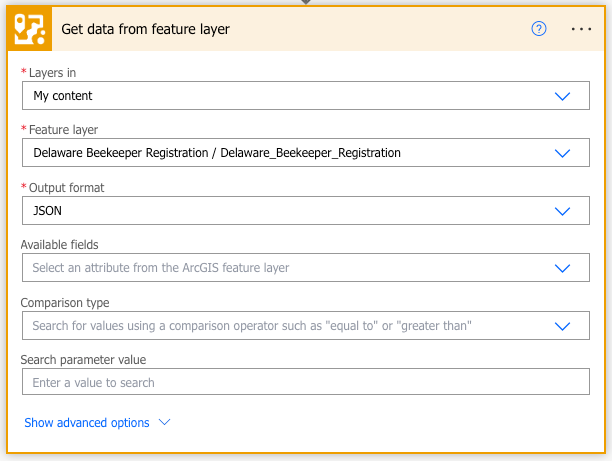Open the Output format dropdown arrow
This screenshot has width=612, height=461.
[562, 211]
